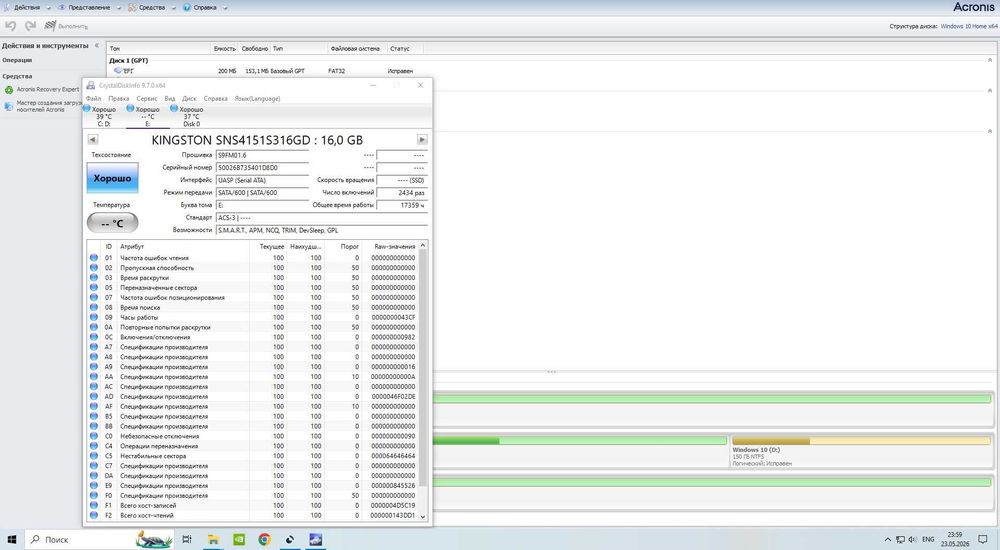This screenshot has width=1000, height=550.
Task: Open the Справка menu in Acronis
Action: (204, 8)
